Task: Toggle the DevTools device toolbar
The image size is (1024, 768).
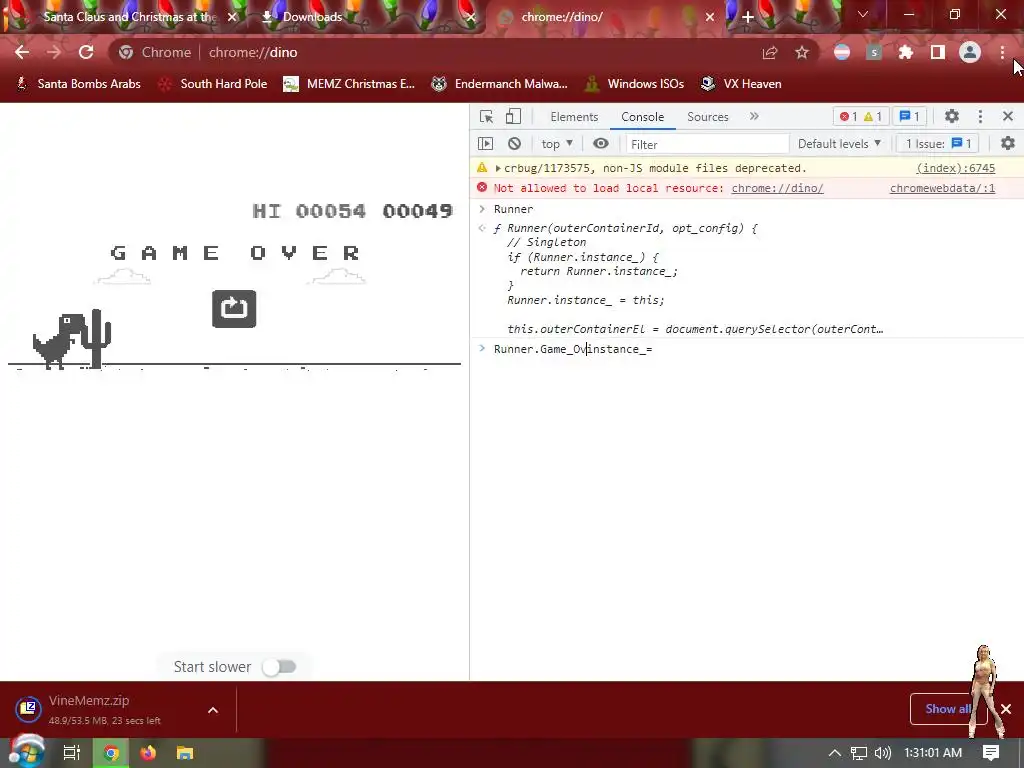Action: pos(513,117)
